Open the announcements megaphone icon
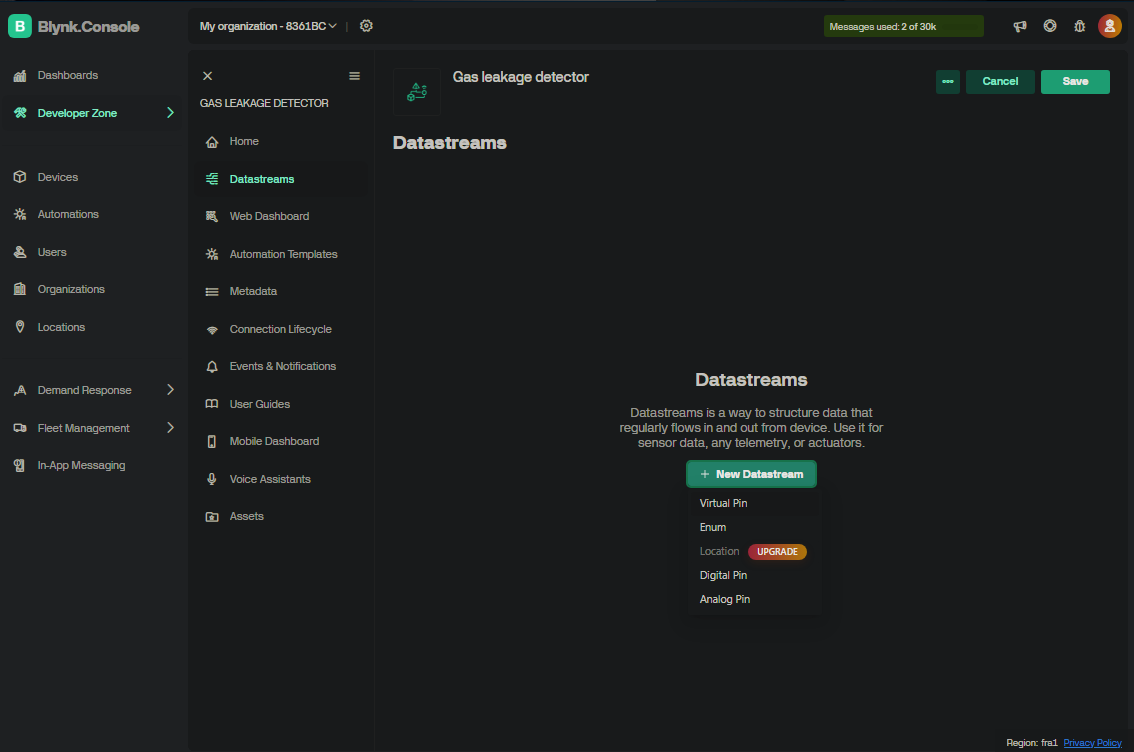 click(1020, 26)
